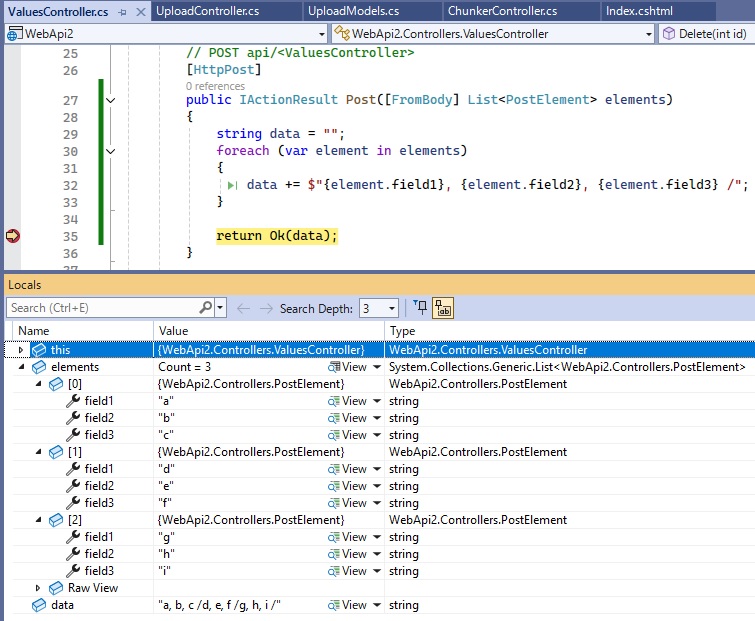
Task: Click the [2] element cube icon
Action: click(56, 519)
